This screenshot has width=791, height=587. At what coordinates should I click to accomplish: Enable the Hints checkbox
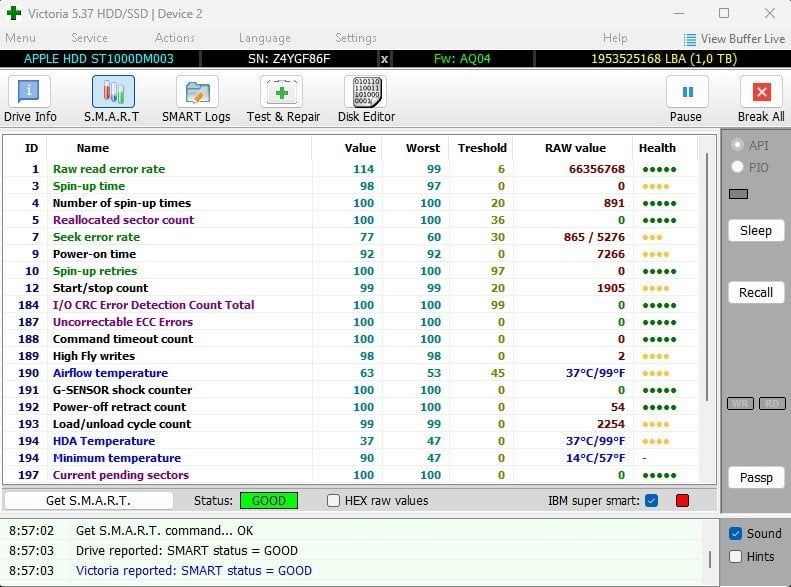coord(736,557)
